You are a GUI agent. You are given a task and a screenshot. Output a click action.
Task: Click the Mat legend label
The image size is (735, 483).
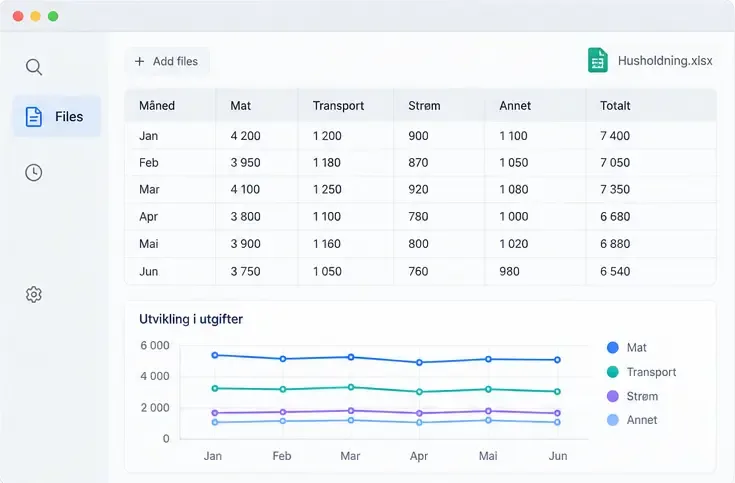coord(637,347)
